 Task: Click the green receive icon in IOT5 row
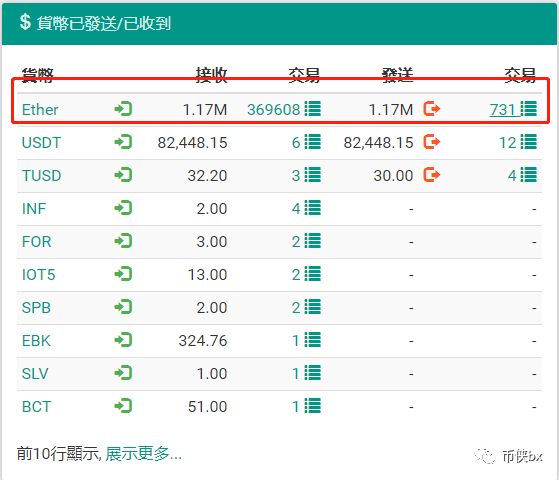point(123,274)
